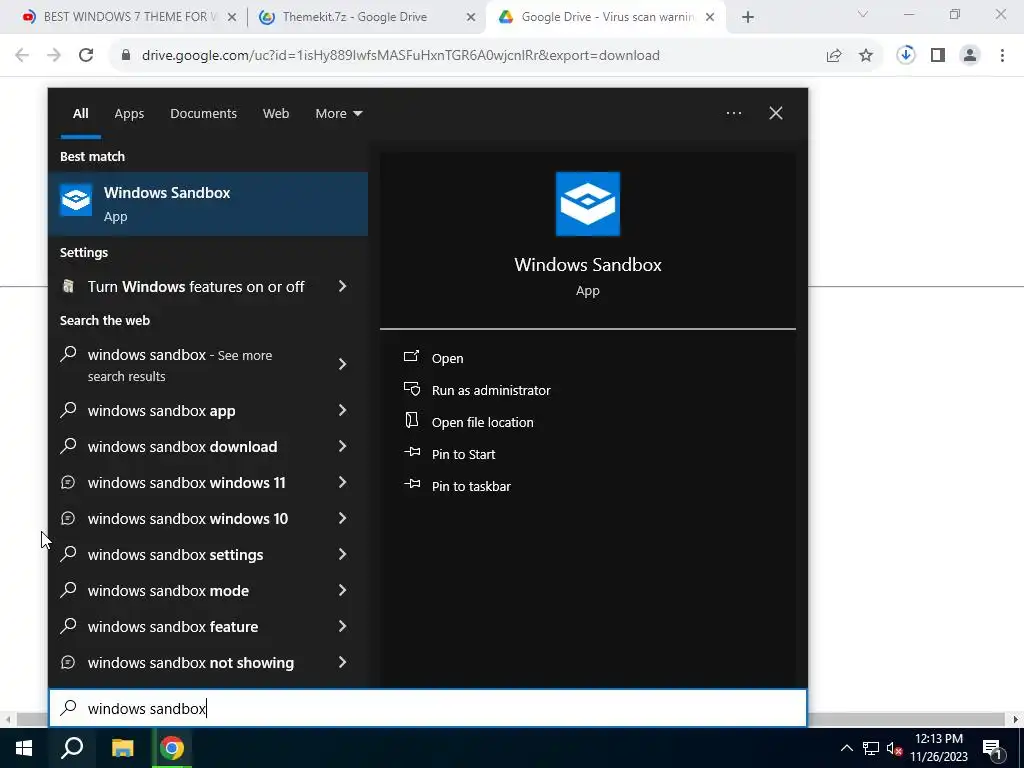This screenshot has width=1024, height=768.
Task: Click the Chrome forward arrow
Action: click(x=54, y=55)
